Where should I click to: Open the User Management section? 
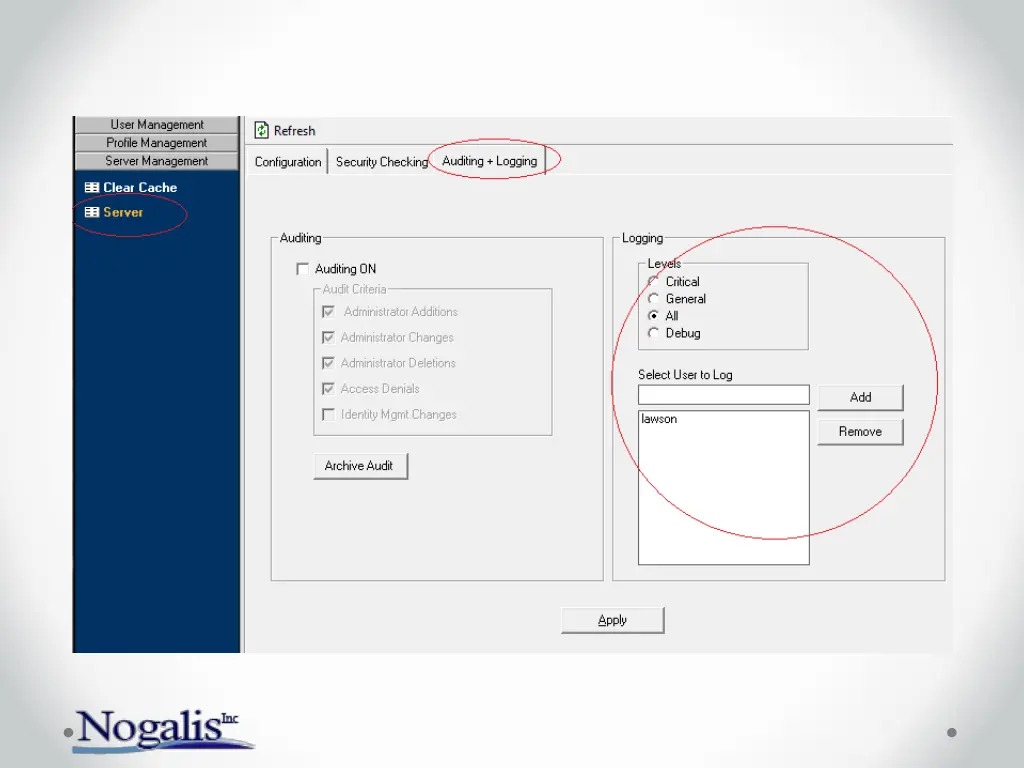tap(157, 124)
